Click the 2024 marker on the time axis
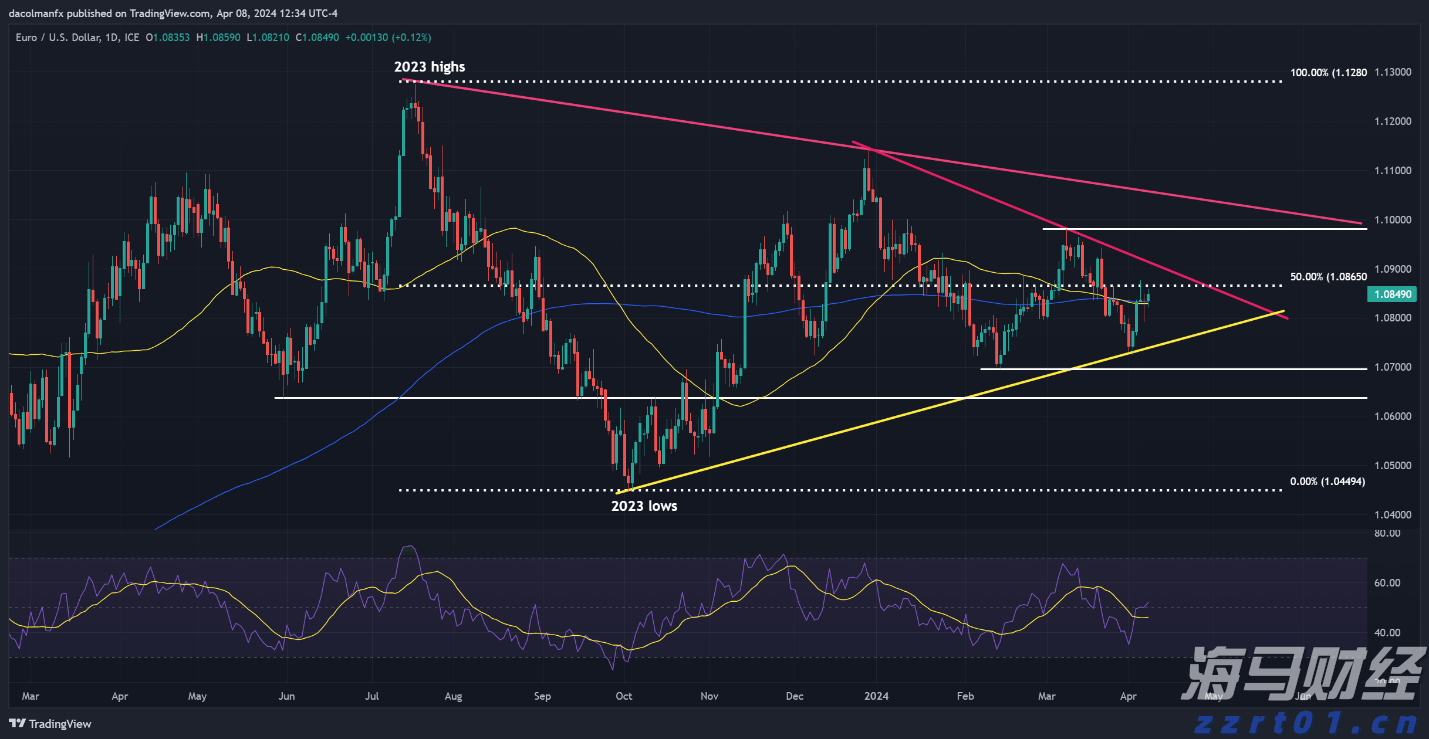This screenshot has width=1429, height=739. point(876,694)
